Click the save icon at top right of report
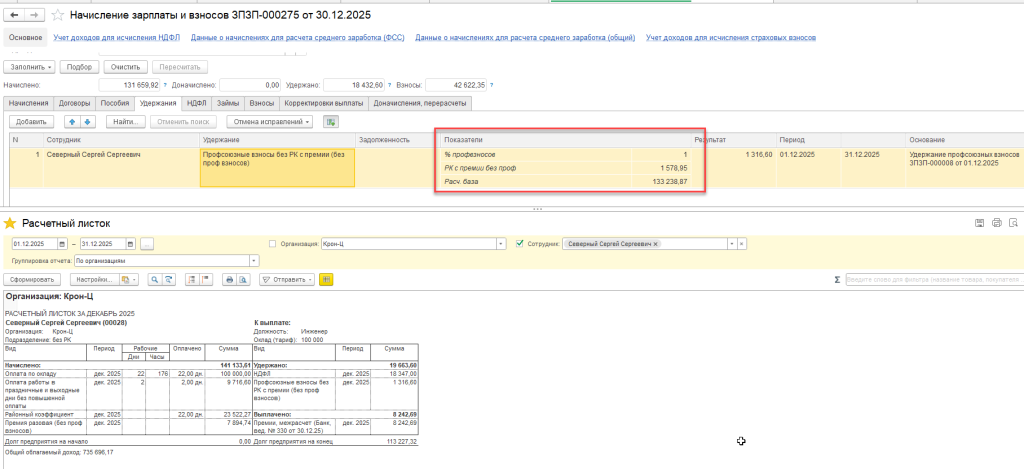1024x469 pixels. coord(979,223)
